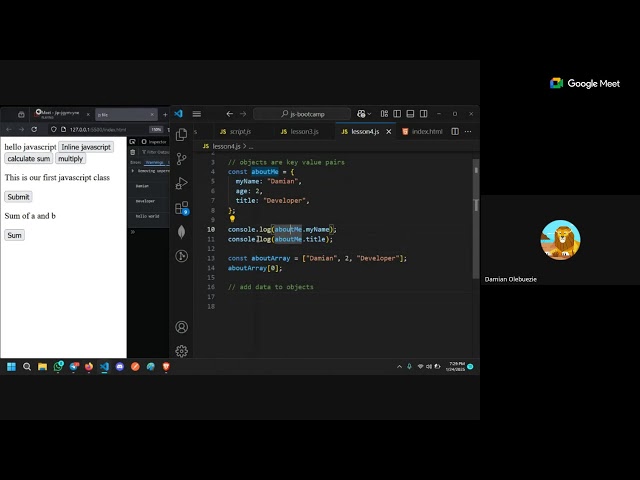Image resolution: width=640 pixels, height=480 pixels.
Task: Click the editor vertical scrollbar
Action: [x=476, y=218]
